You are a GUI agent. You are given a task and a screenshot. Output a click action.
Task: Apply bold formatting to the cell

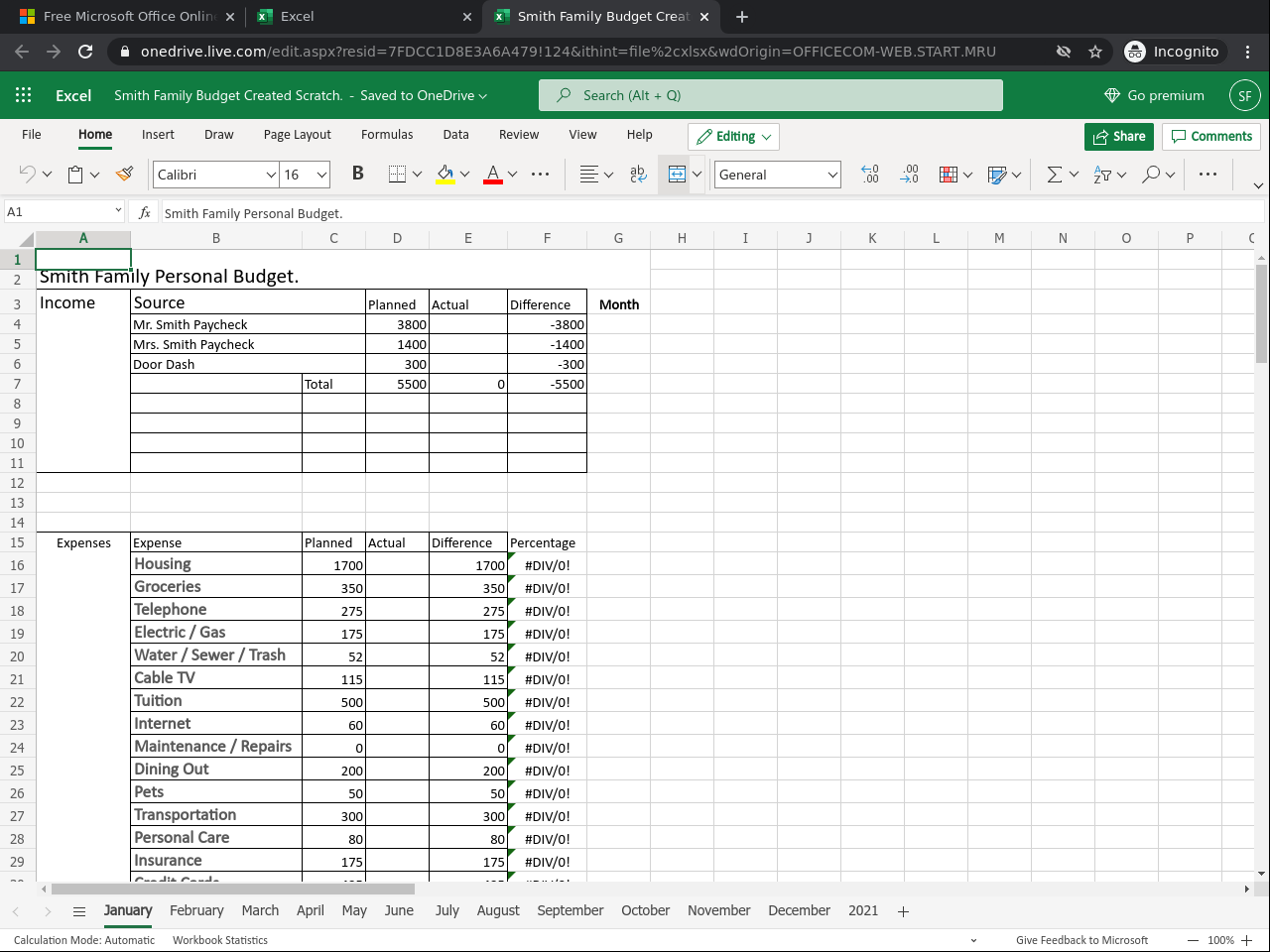(357, 175)
